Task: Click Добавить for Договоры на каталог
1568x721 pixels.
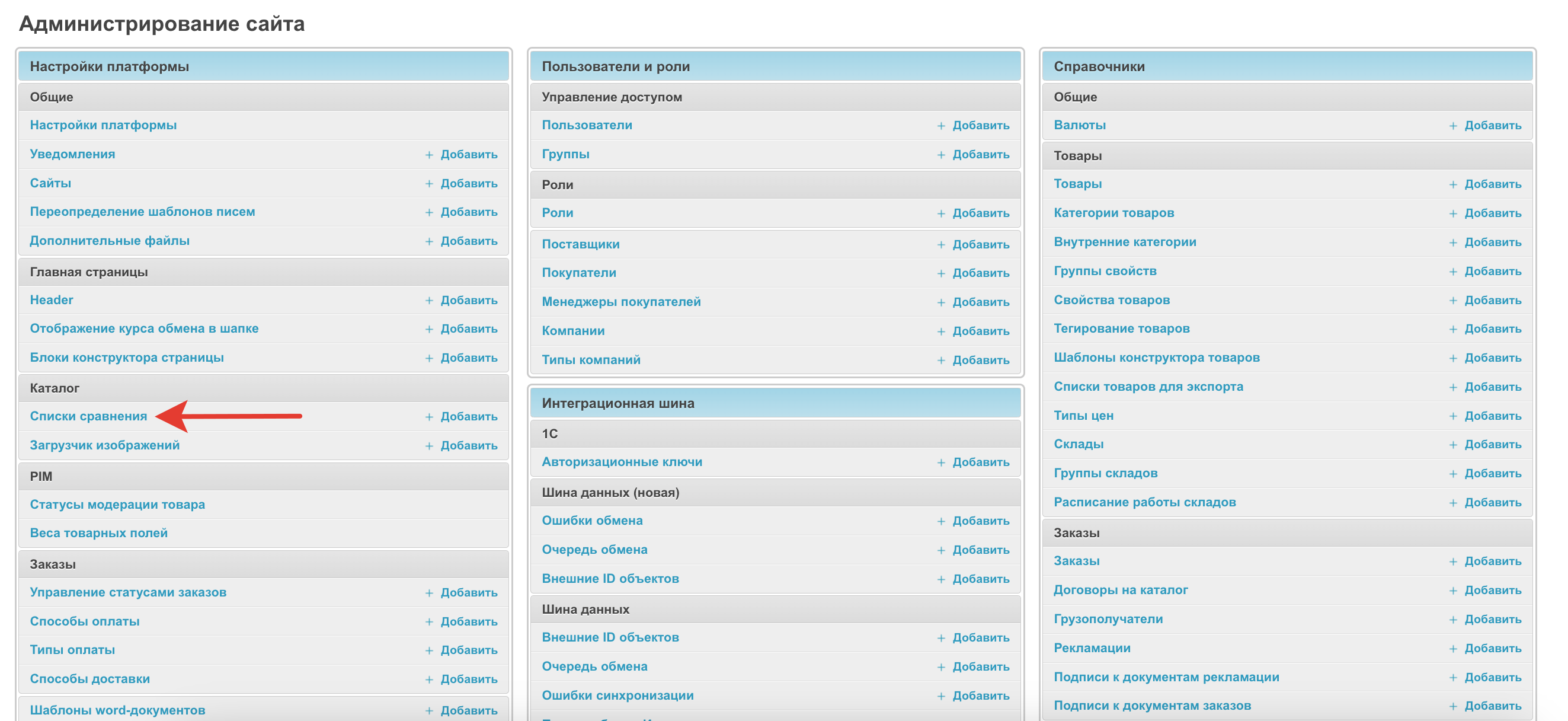Action: pos(1492,590)
